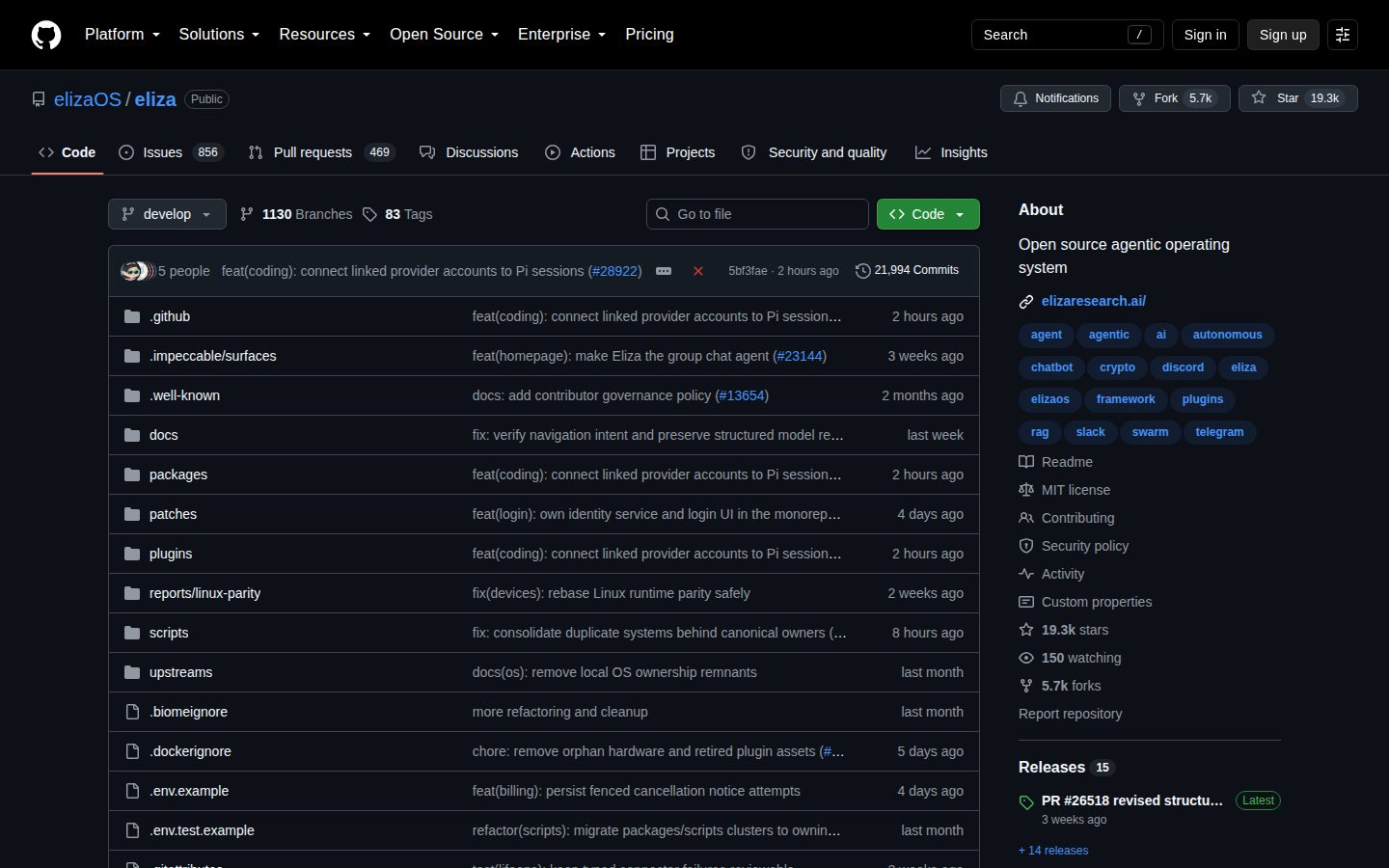
Task: Switch to the Issues tab
Action: [x=171, y=152]
